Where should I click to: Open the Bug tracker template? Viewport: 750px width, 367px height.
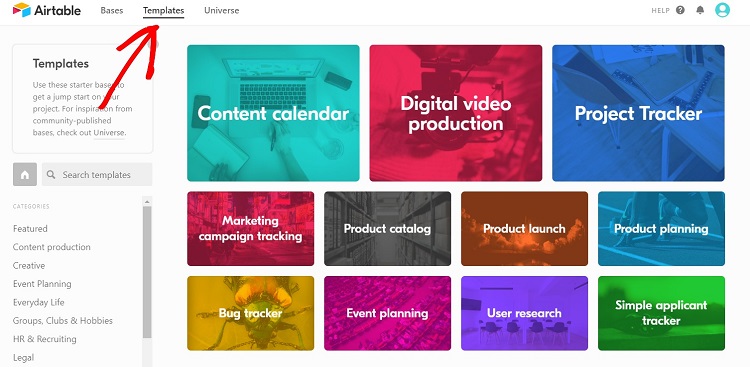(x=251, y=313)
